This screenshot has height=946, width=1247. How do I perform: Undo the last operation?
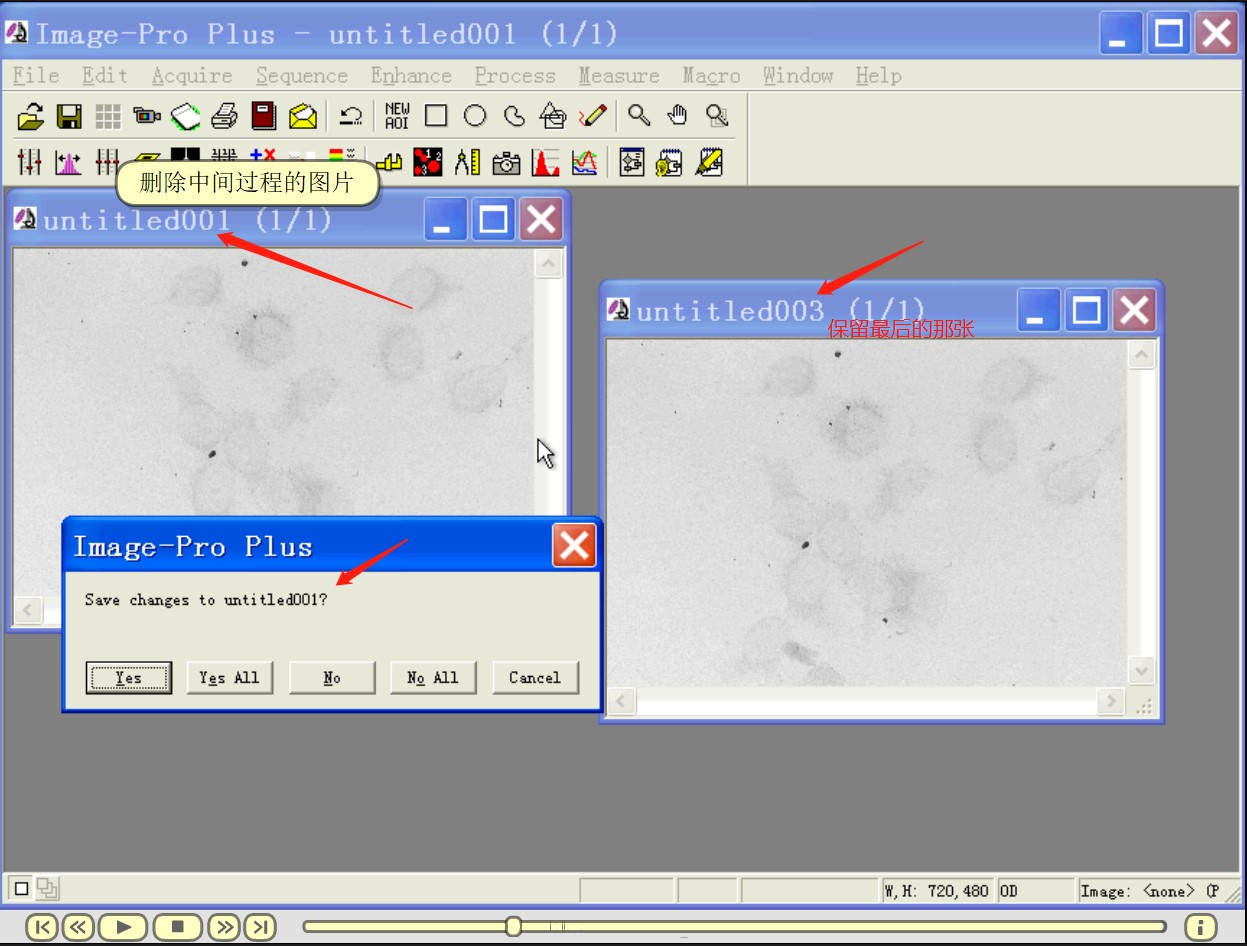[349, 115]
